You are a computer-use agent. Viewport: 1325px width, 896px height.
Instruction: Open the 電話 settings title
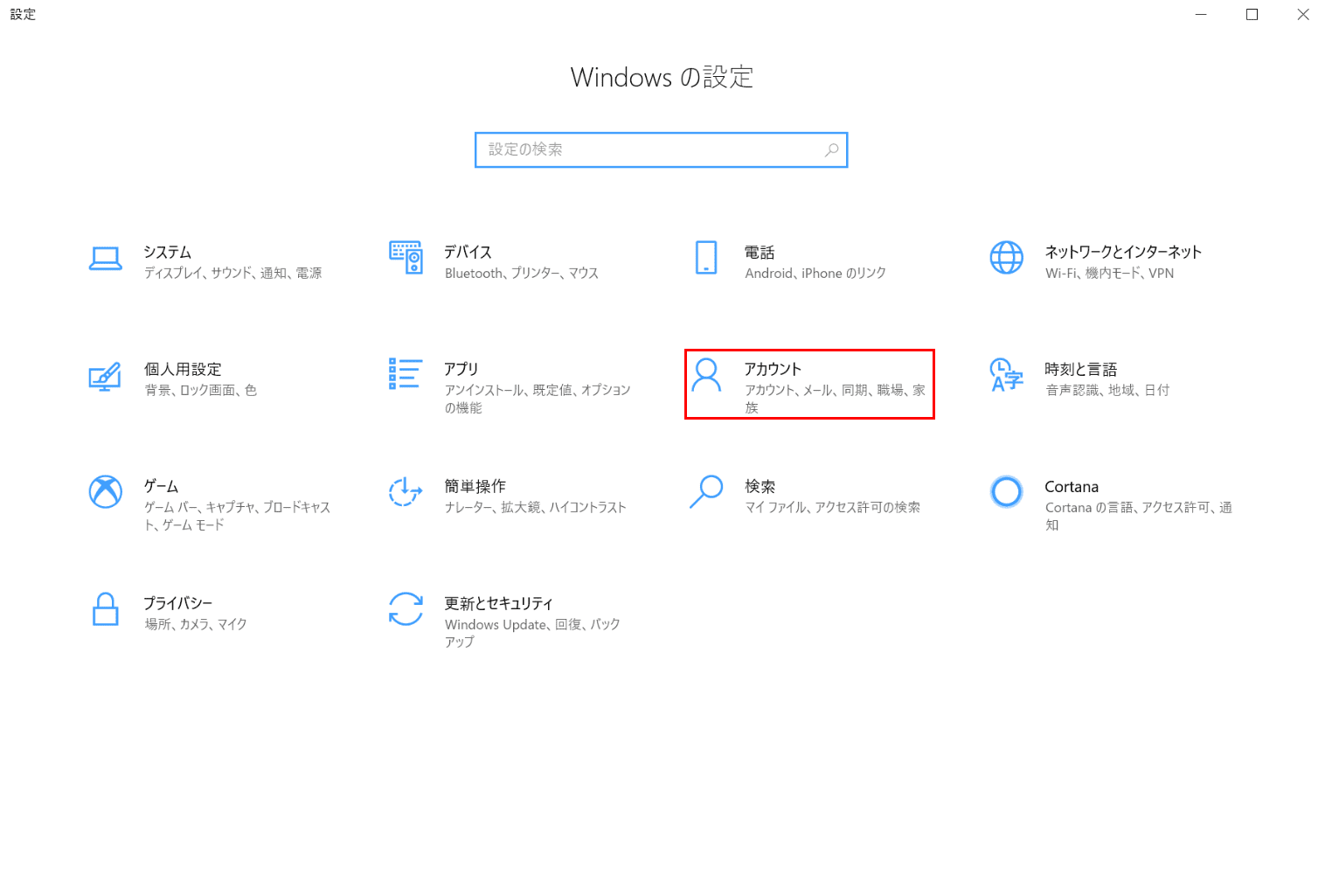click(x=760, y=252)
